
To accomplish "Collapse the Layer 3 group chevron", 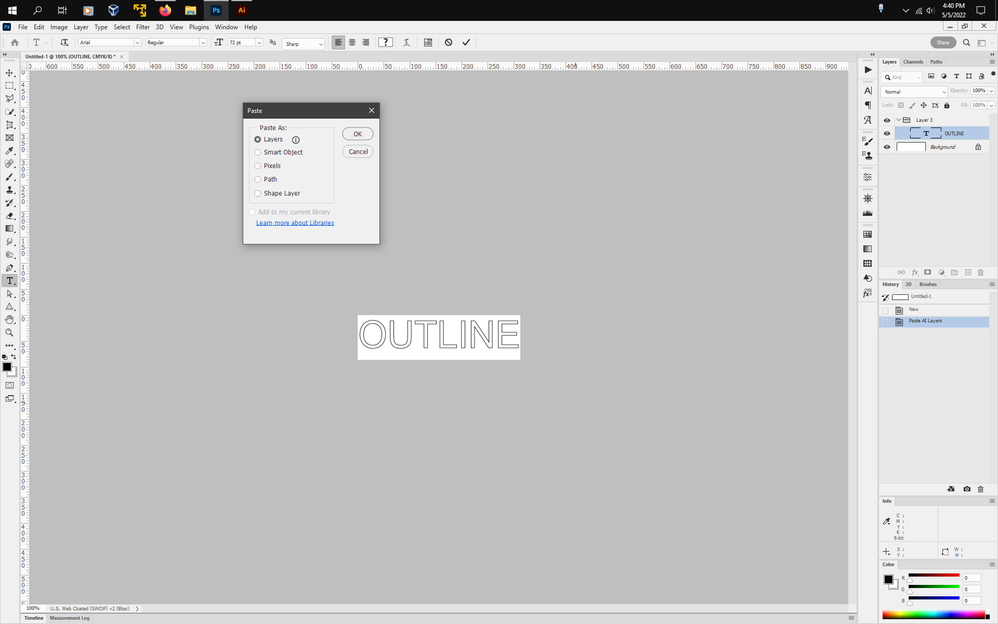I will click(898, 118).
